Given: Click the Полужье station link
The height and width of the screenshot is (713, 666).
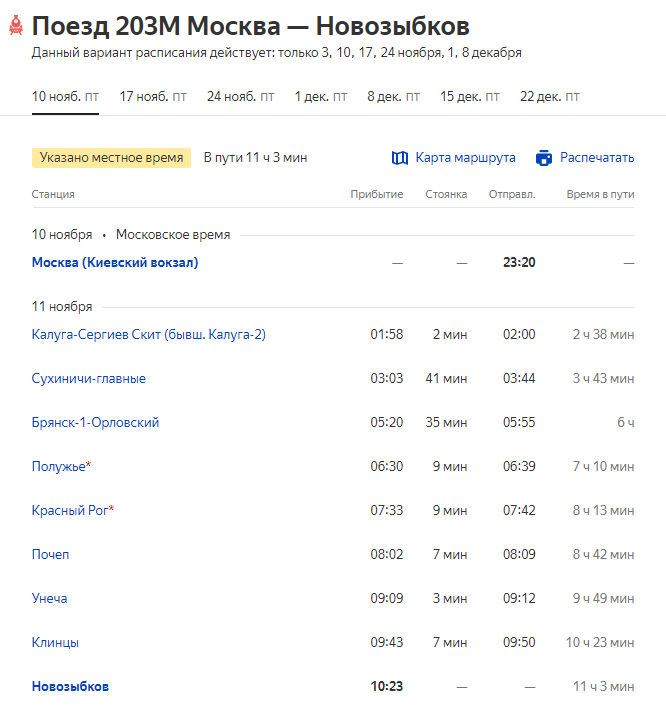Looking at the screenshot, I should coord(59,467).
